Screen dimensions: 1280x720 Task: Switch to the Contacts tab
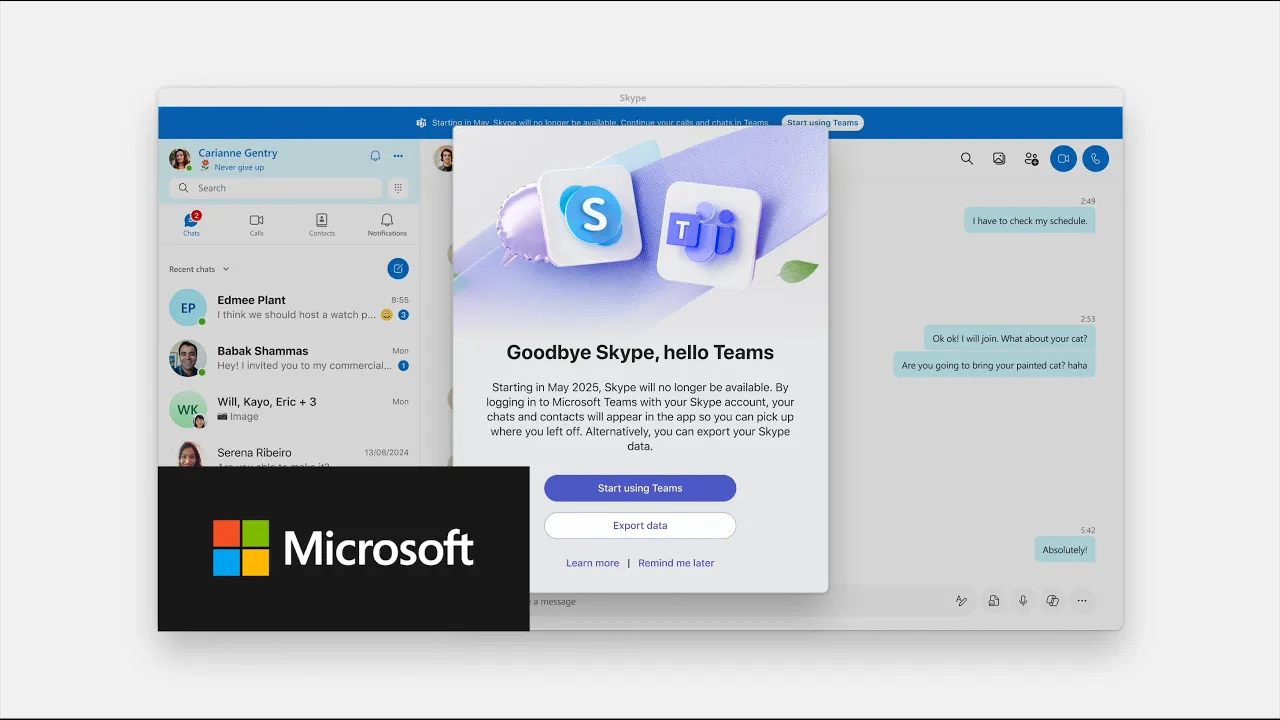point(322,224)
